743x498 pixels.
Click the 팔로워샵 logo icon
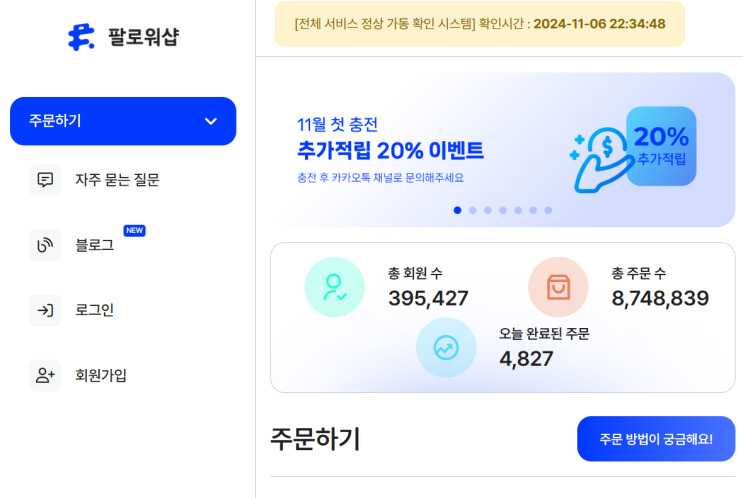80,37
